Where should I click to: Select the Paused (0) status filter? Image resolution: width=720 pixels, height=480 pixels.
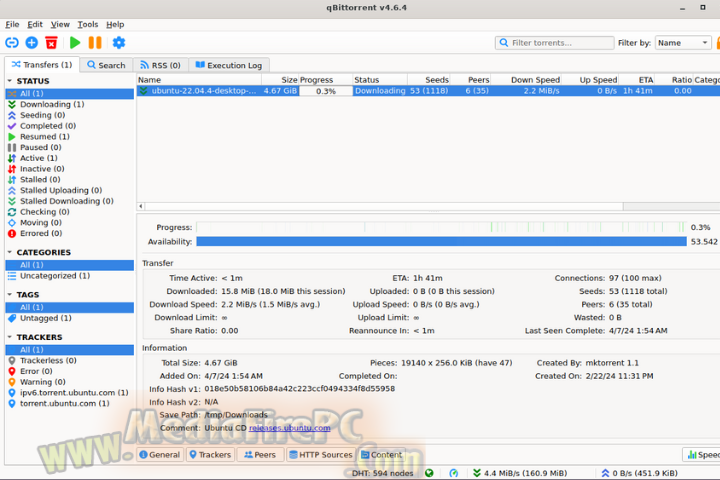(70, 147)
